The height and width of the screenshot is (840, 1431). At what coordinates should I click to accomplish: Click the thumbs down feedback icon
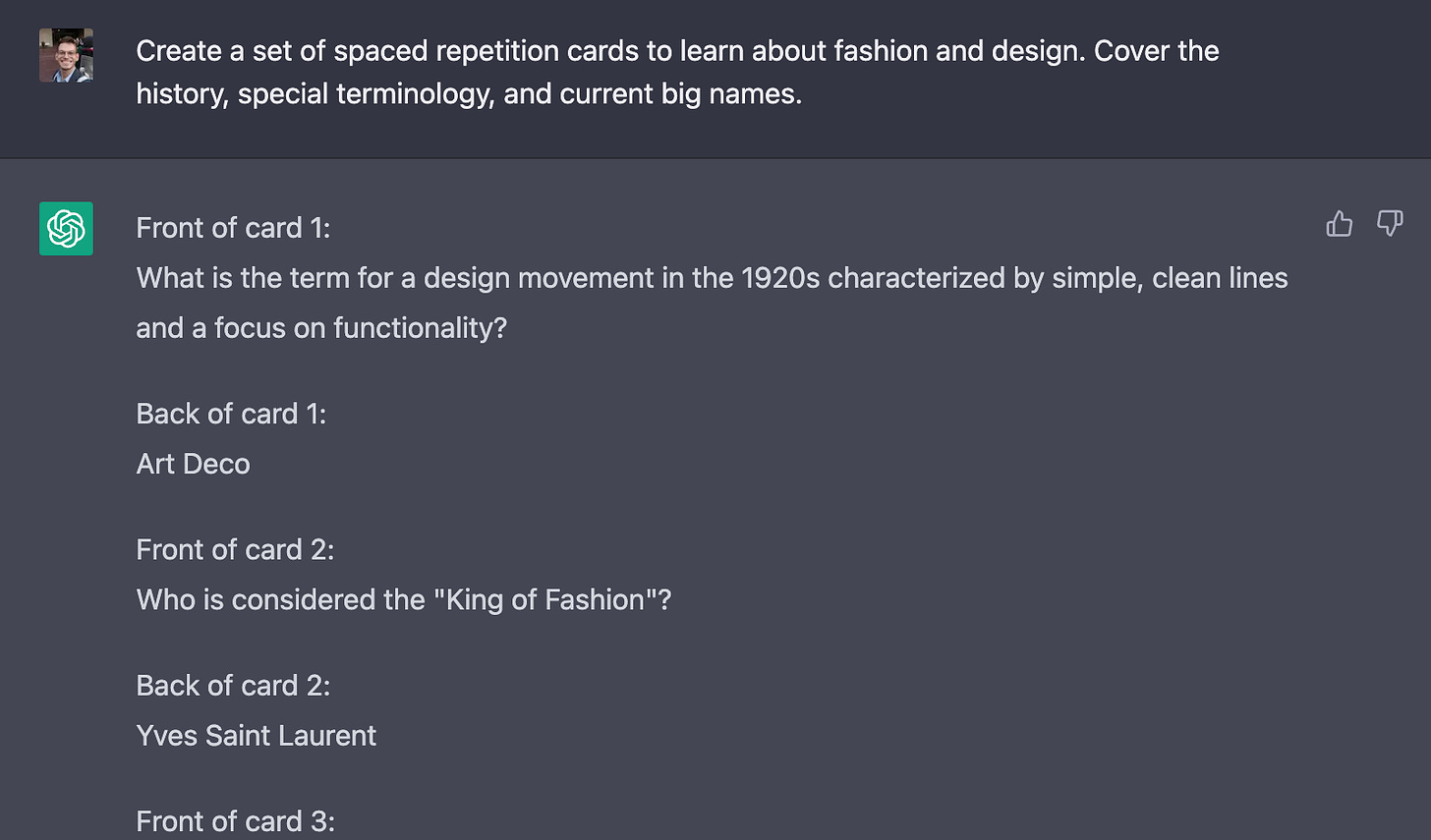[x=1390, y=223]
